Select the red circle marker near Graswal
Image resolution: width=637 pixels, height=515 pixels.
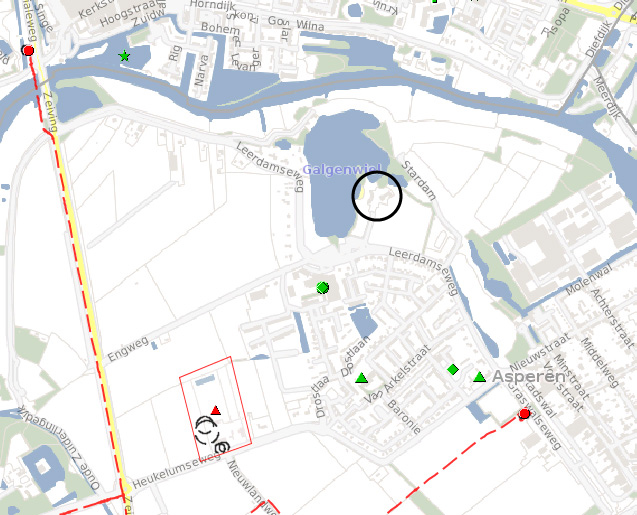coord(524,414)
